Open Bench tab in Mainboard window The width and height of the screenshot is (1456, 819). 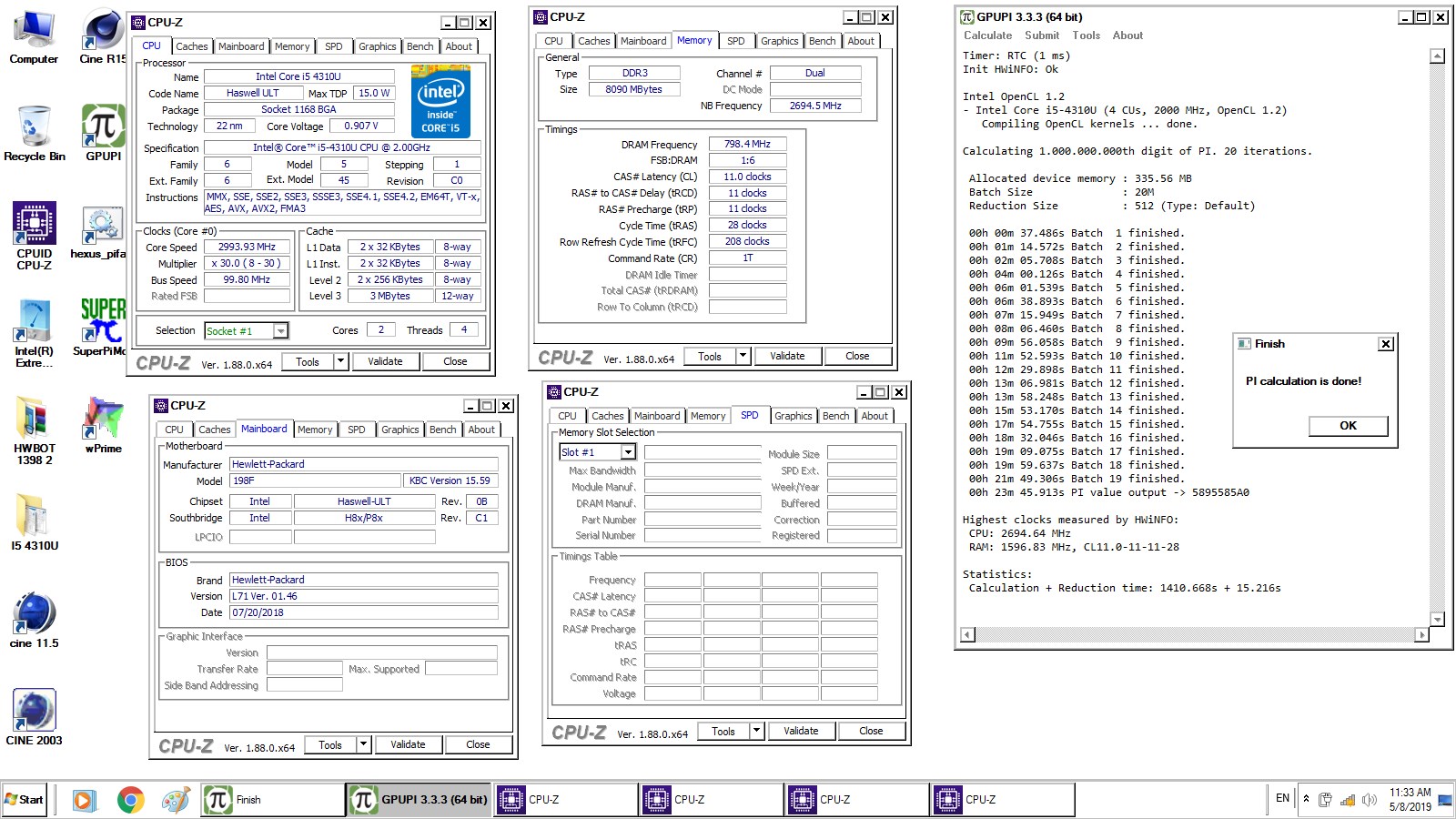tap(443, 430)
